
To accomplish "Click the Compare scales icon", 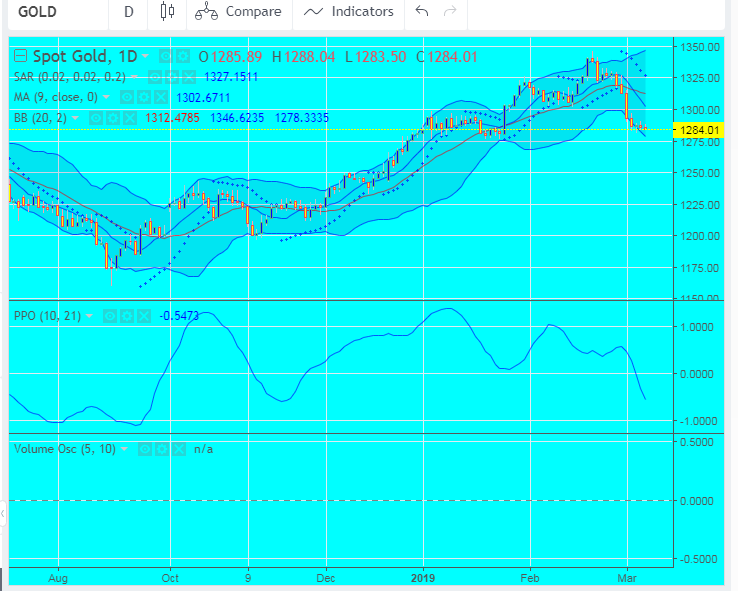I will (x=206, y=12).
